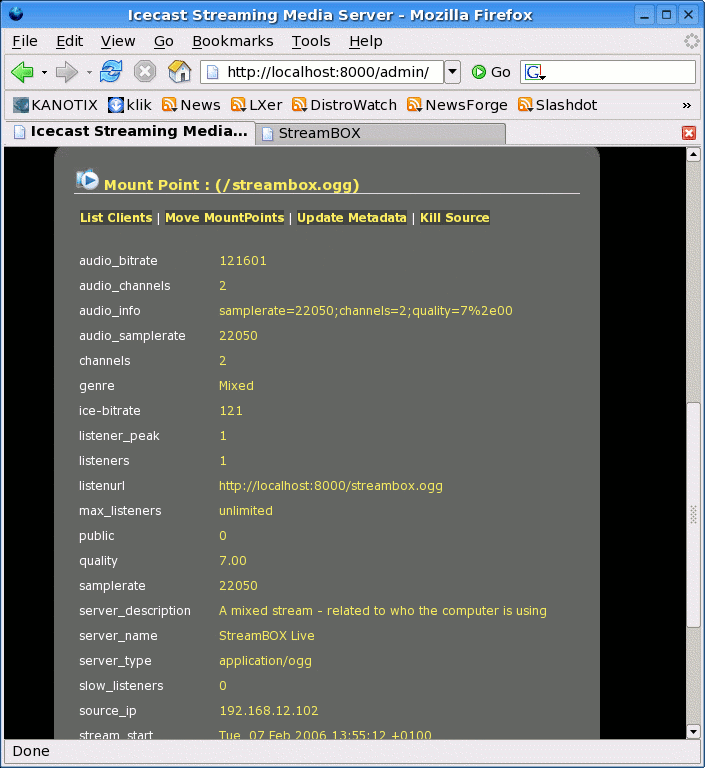705x768 pixels.
Task: Click the Kill Source link
Action: click(455, 217)
